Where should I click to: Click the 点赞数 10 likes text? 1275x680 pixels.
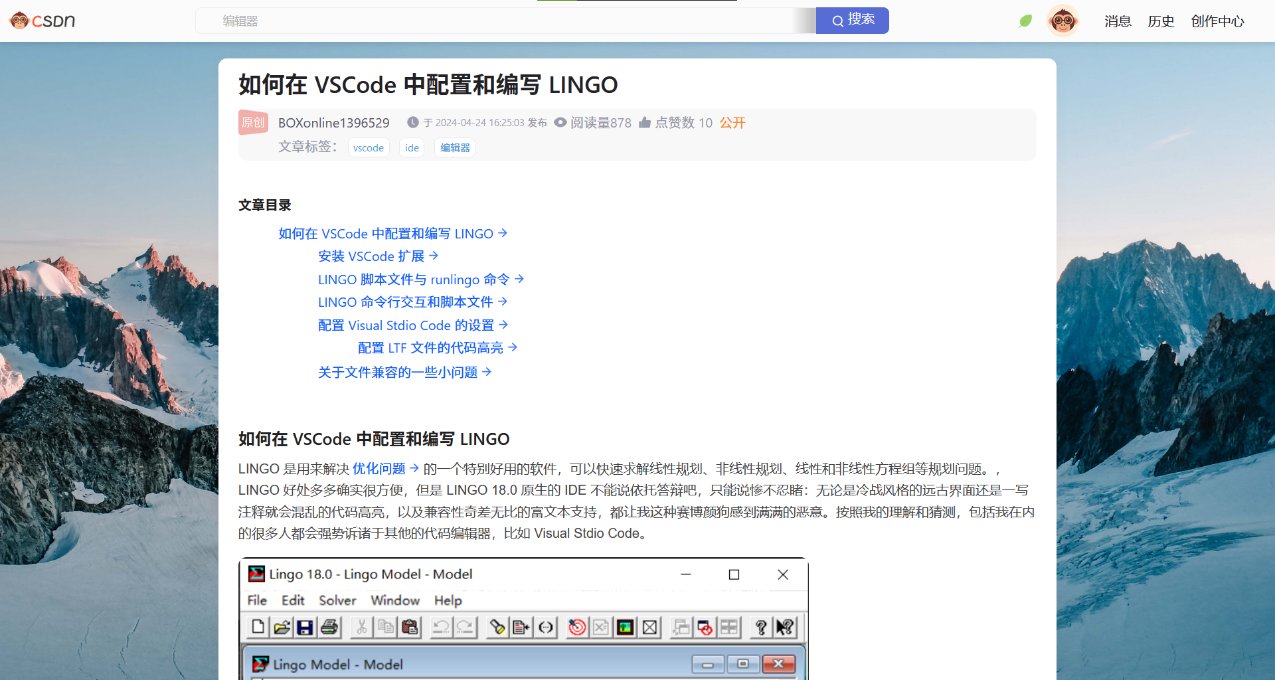tap(684, 123)
